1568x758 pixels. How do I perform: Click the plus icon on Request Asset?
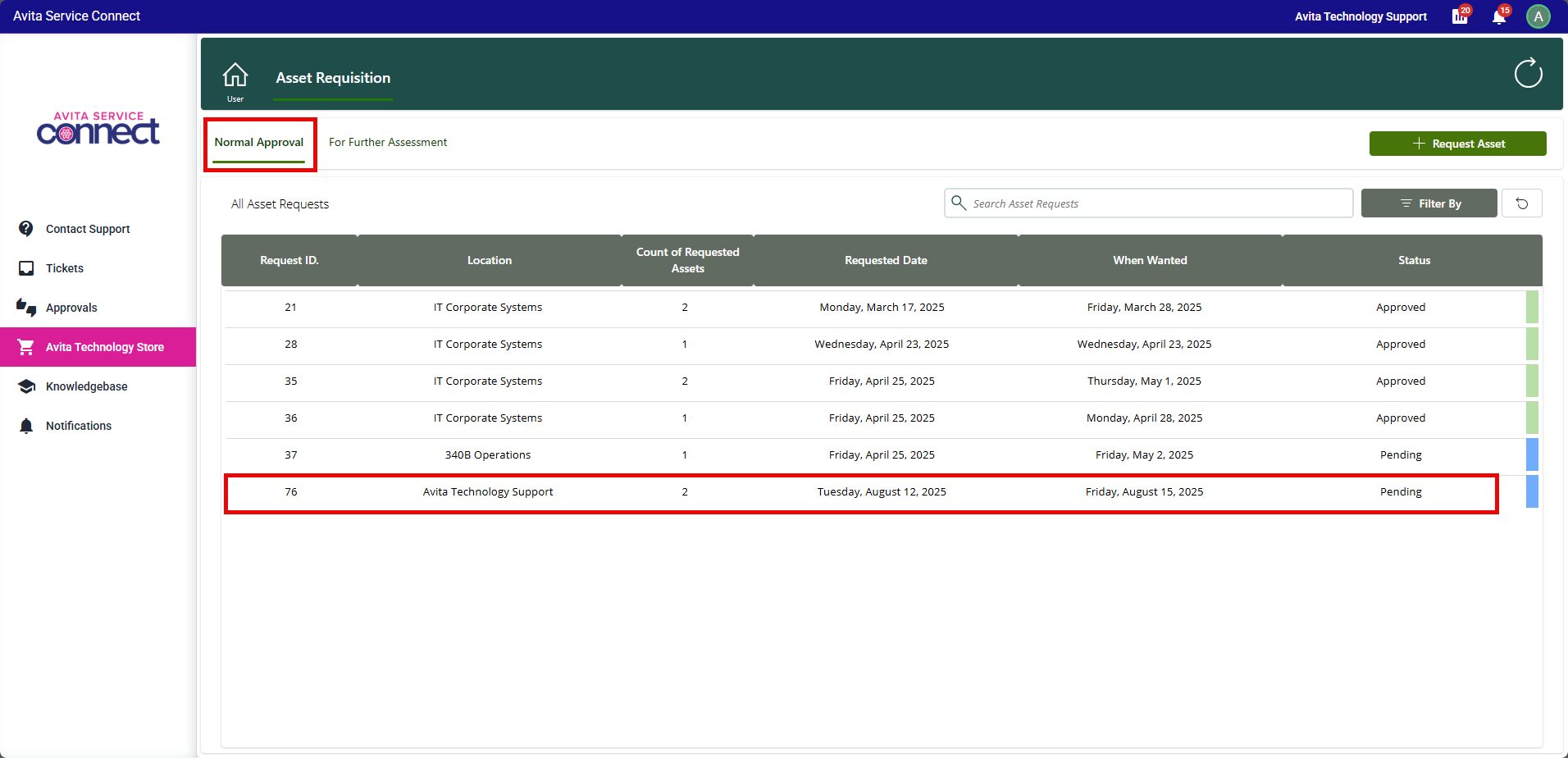pos(1419,144)
